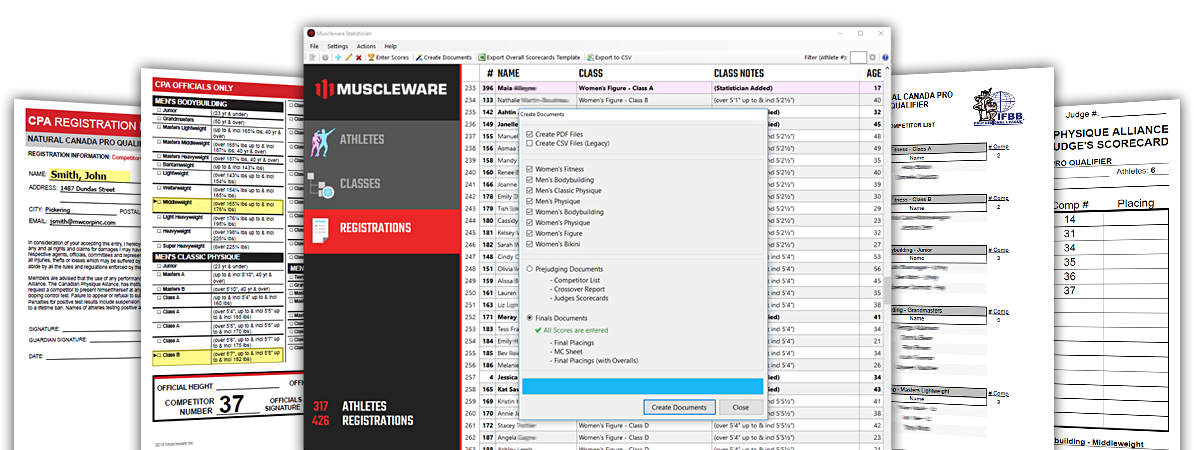The height and width of the screenshot is (450, 1194).
Task: Click the Create Documents toolbar icon
Action: (419, 58)
